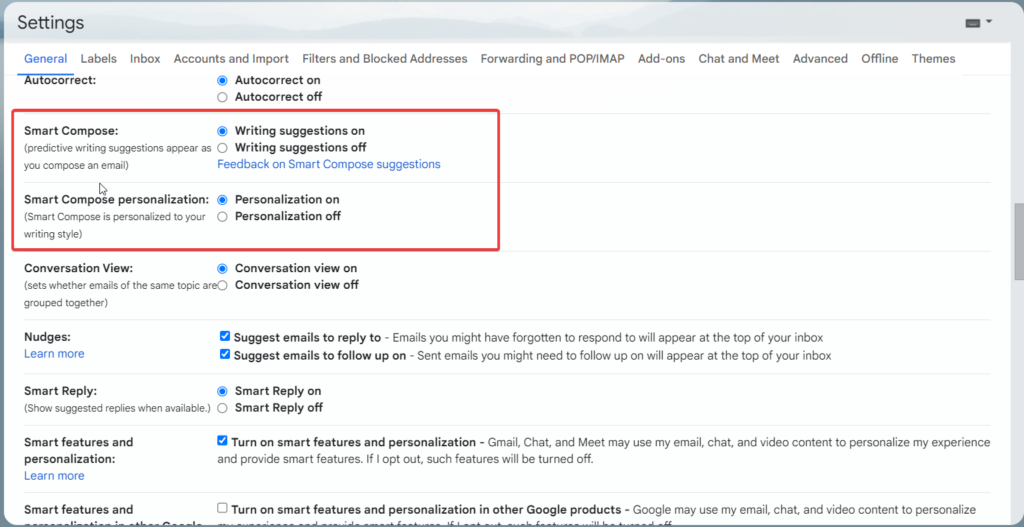This screenshot has height=527, width=1024.
Task: Open the Inbox settings tab
Action: coord(145,59)
